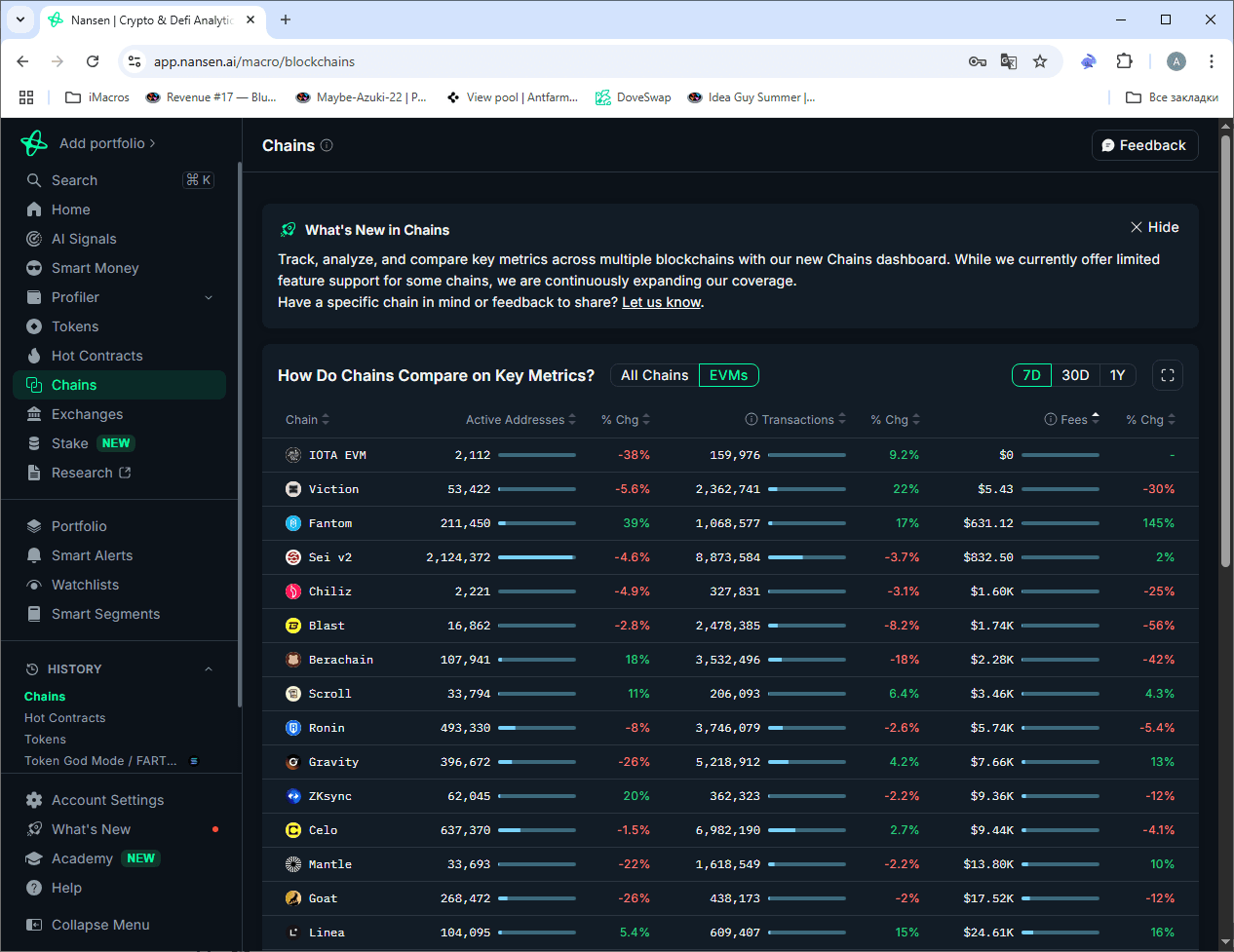Switch timeframe to 30D

(x=1075, y=375)
